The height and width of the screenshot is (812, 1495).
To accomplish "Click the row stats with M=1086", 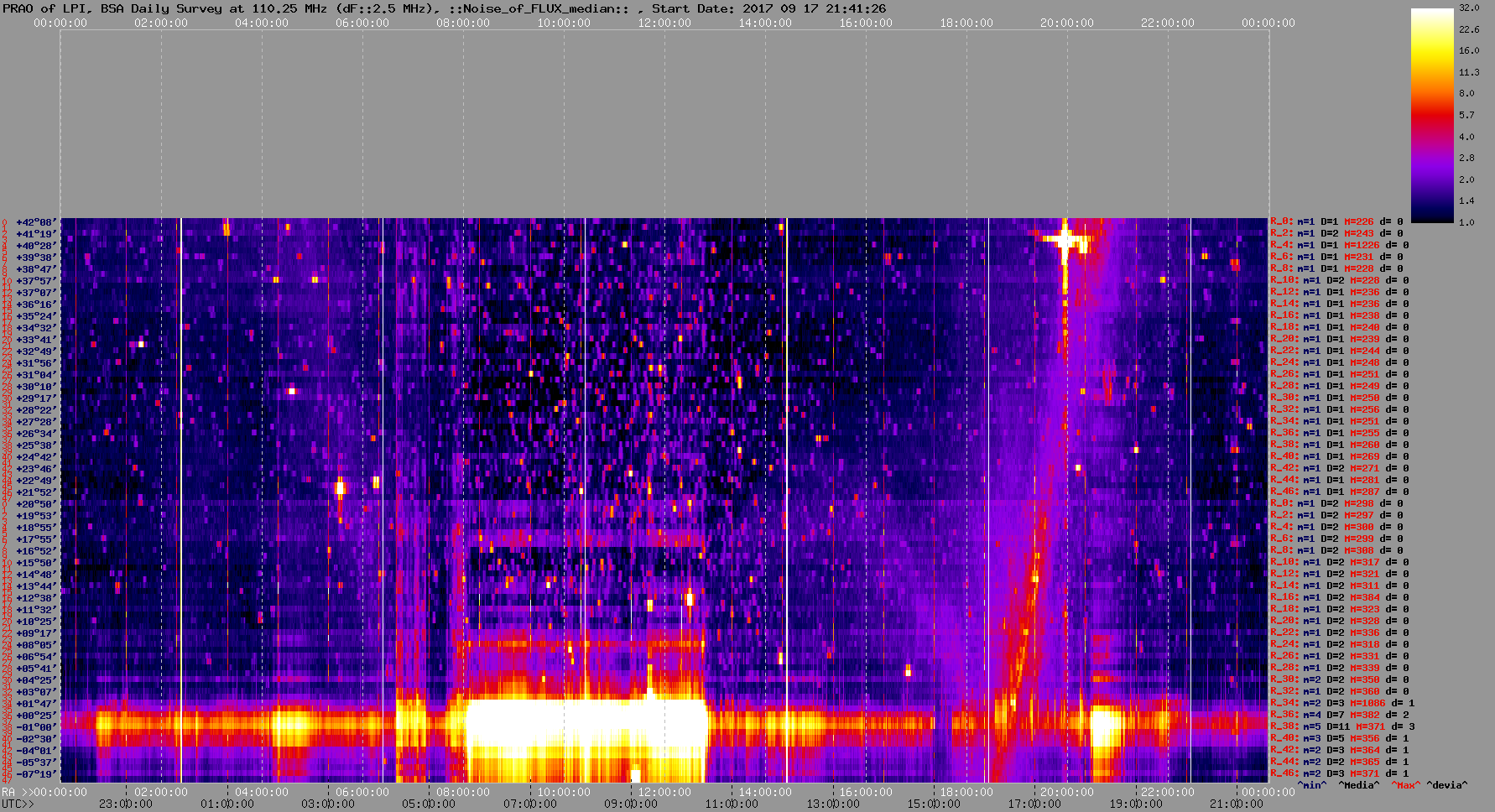I will (1342, 703).
